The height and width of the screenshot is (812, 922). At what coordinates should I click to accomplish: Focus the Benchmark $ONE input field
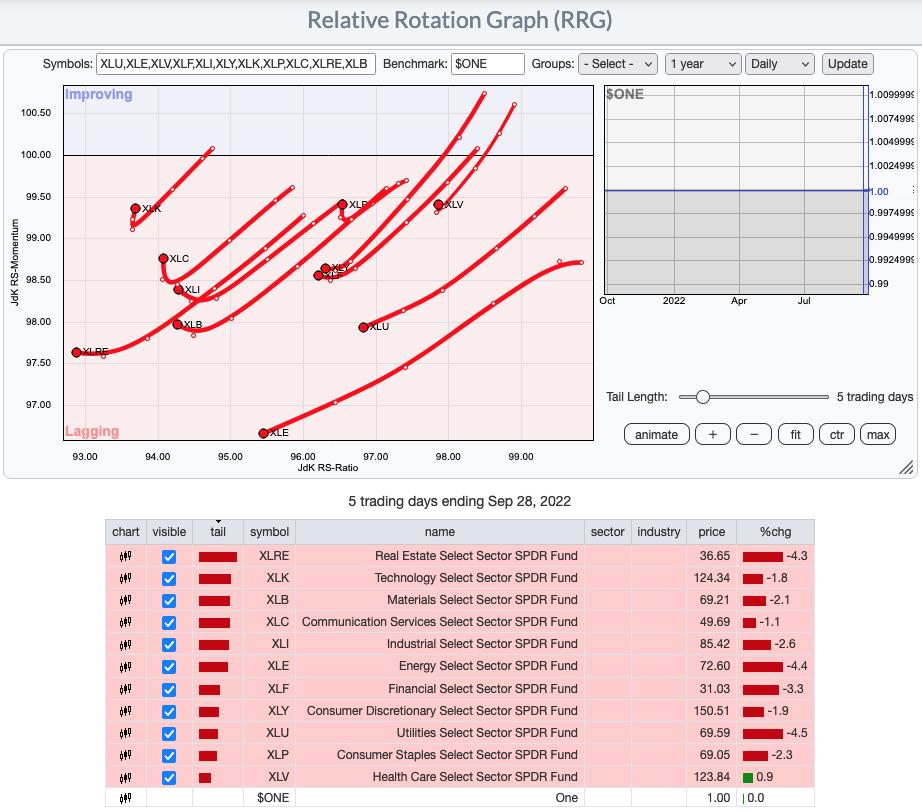point(487,64)
